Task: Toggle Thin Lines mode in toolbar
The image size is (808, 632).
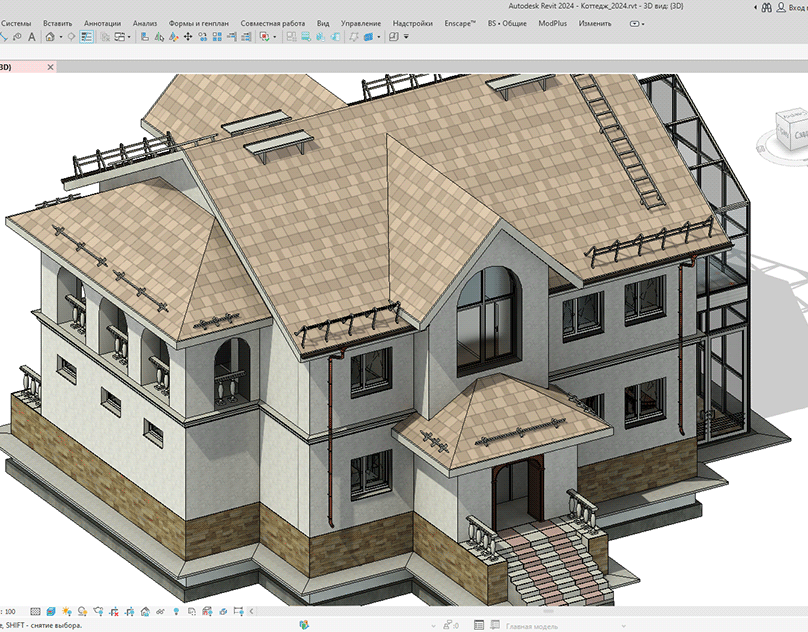Action: (87, 37)
